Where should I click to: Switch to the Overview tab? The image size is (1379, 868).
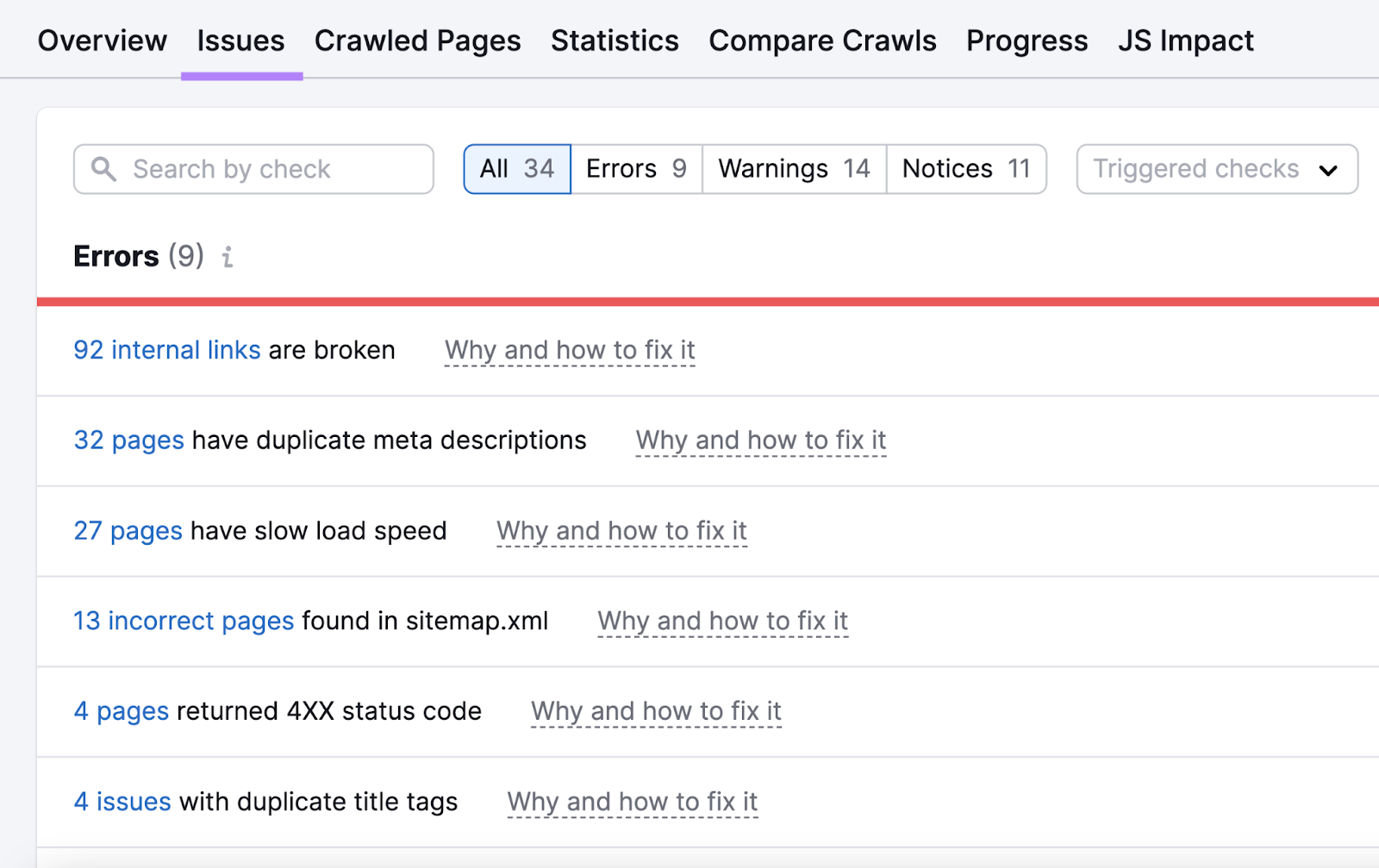pyautogui.click(x=102, y=40)
